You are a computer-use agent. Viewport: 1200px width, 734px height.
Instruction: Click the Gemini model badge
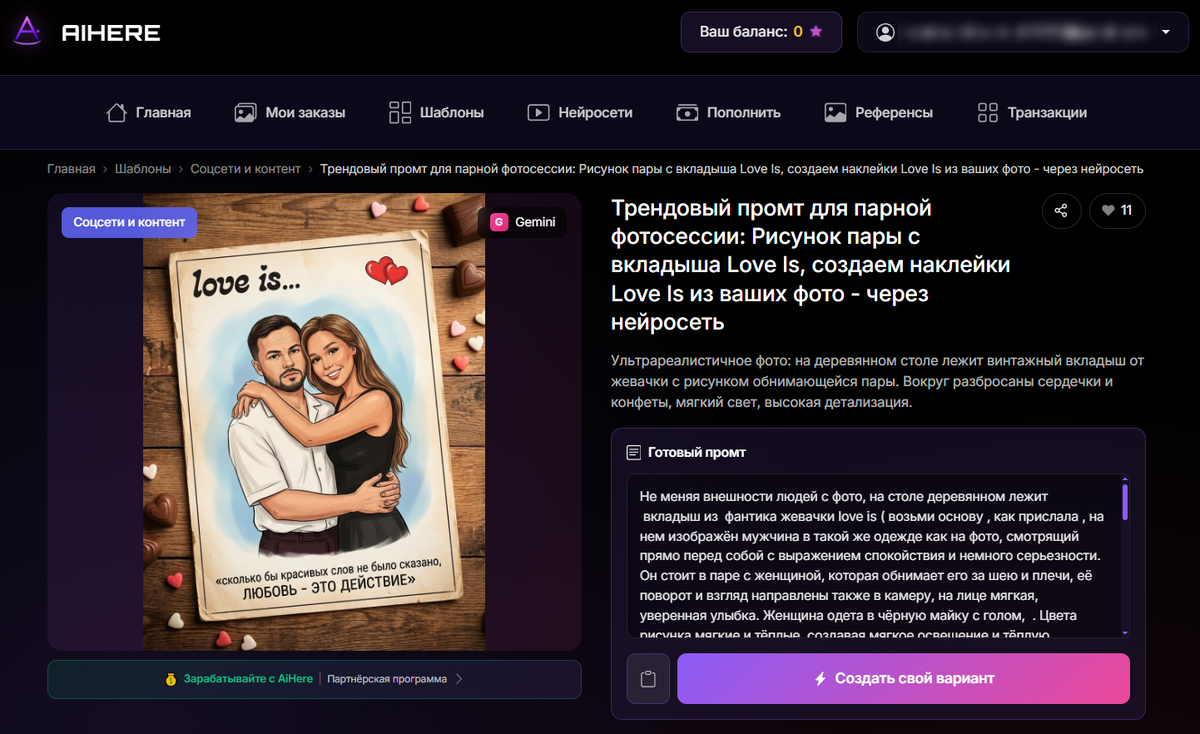click(522, 222)
